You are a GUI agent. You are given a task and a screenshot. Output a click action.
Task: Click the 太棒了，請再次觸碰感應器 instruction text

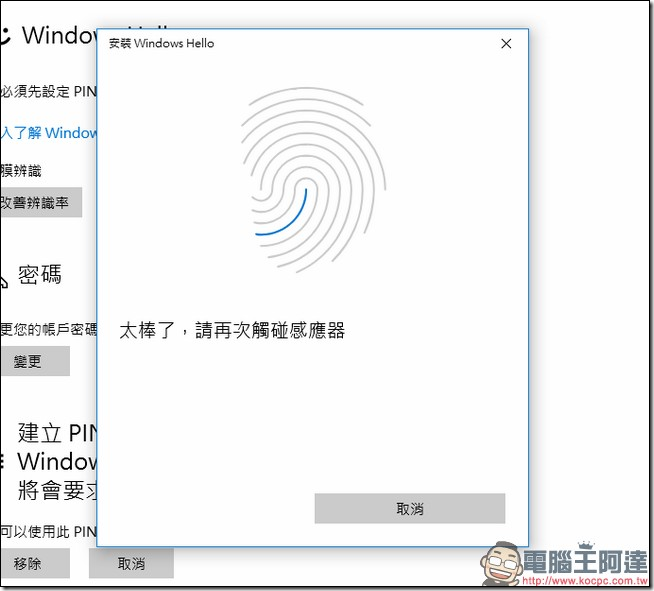pyautogui.click(x=232, y=330)
